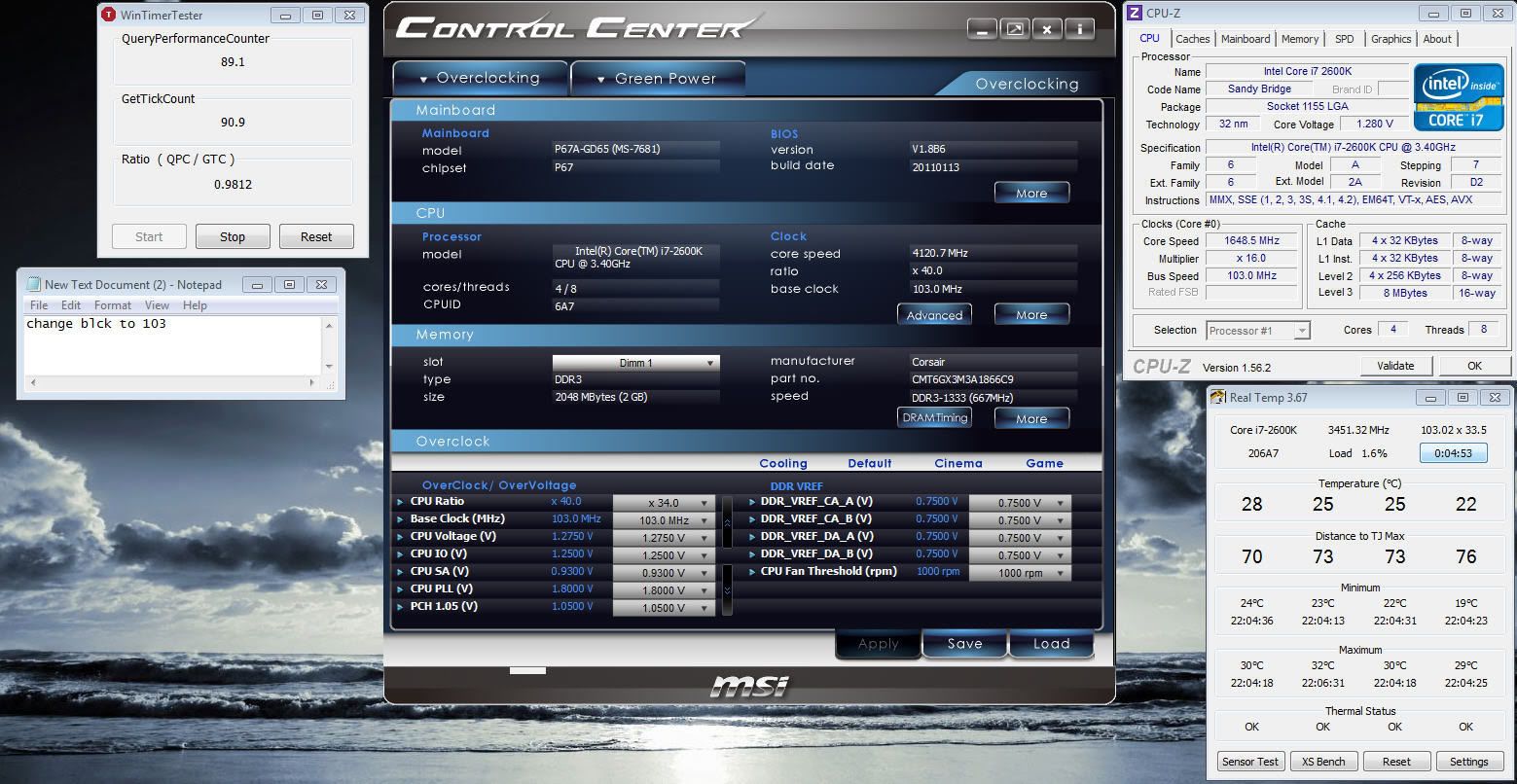Click the Intel Core i7 logo in CPU-Z

(x=1458, y=96)
